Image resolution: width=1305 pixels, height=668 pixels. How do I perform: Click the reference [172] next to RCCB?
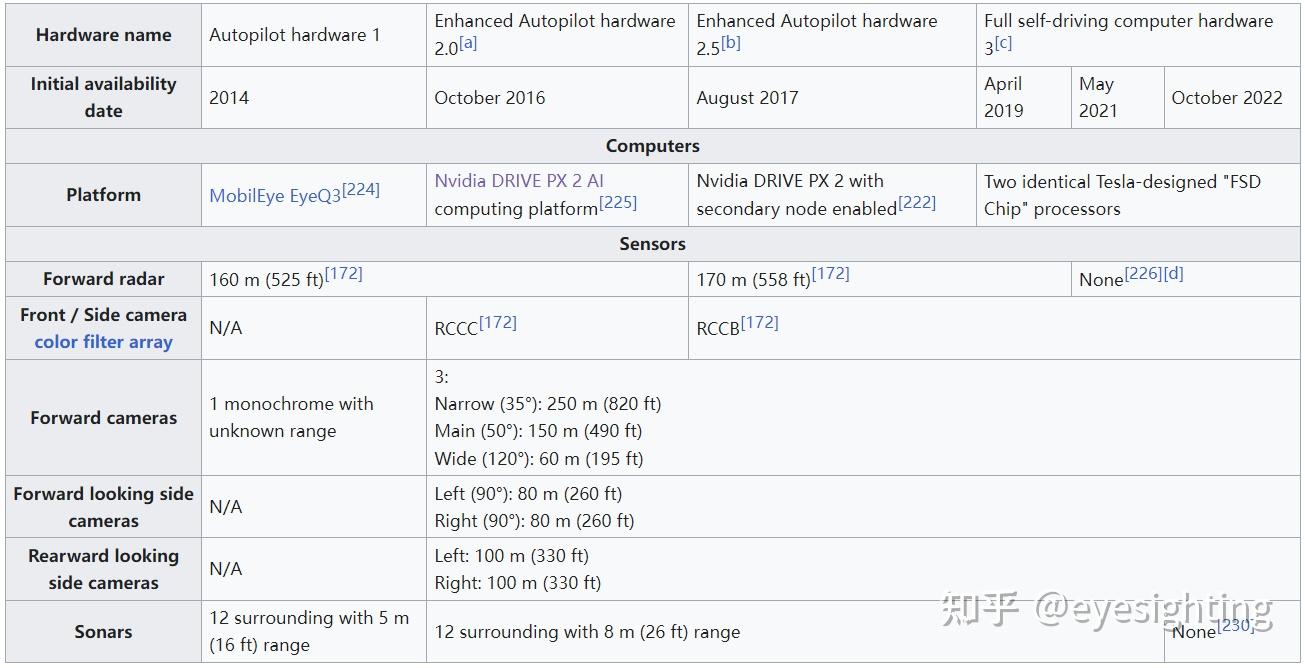[x=759, y=322]
